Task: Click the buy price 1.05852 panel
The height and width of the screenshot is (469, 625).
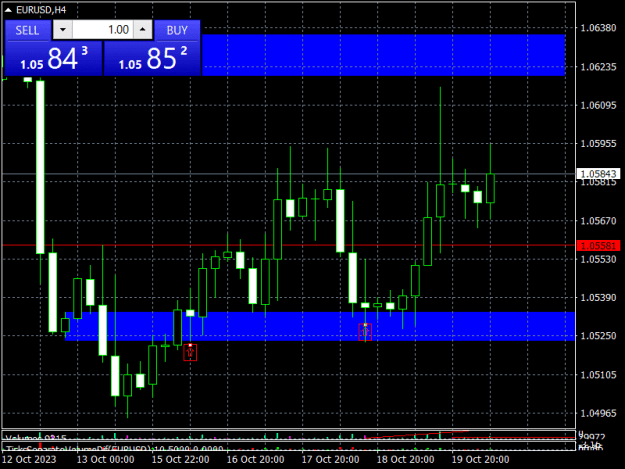Action: tap(152, 59)
